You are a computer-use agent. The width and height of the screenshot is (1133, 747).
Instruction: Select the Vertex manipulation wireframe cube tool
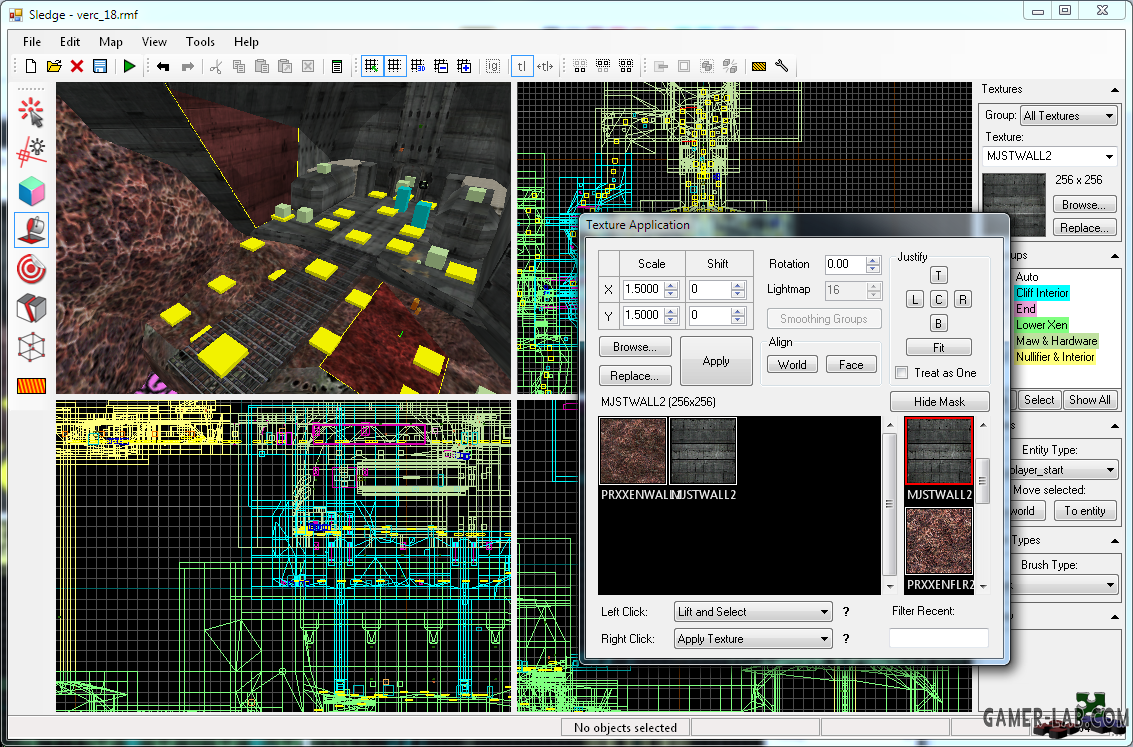(x=31, y=347)
